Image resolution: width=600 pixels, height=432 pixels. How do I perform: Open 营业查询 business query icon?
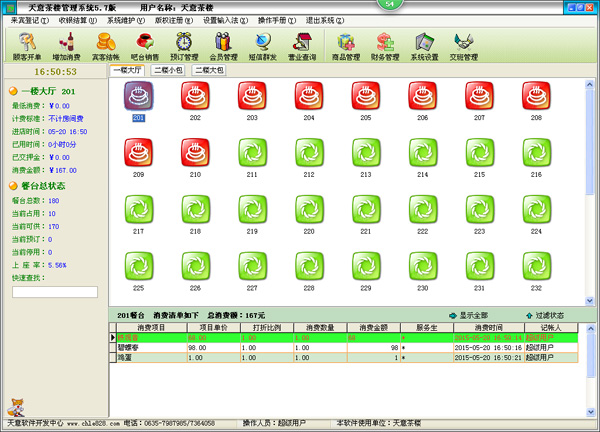point(303,44)
